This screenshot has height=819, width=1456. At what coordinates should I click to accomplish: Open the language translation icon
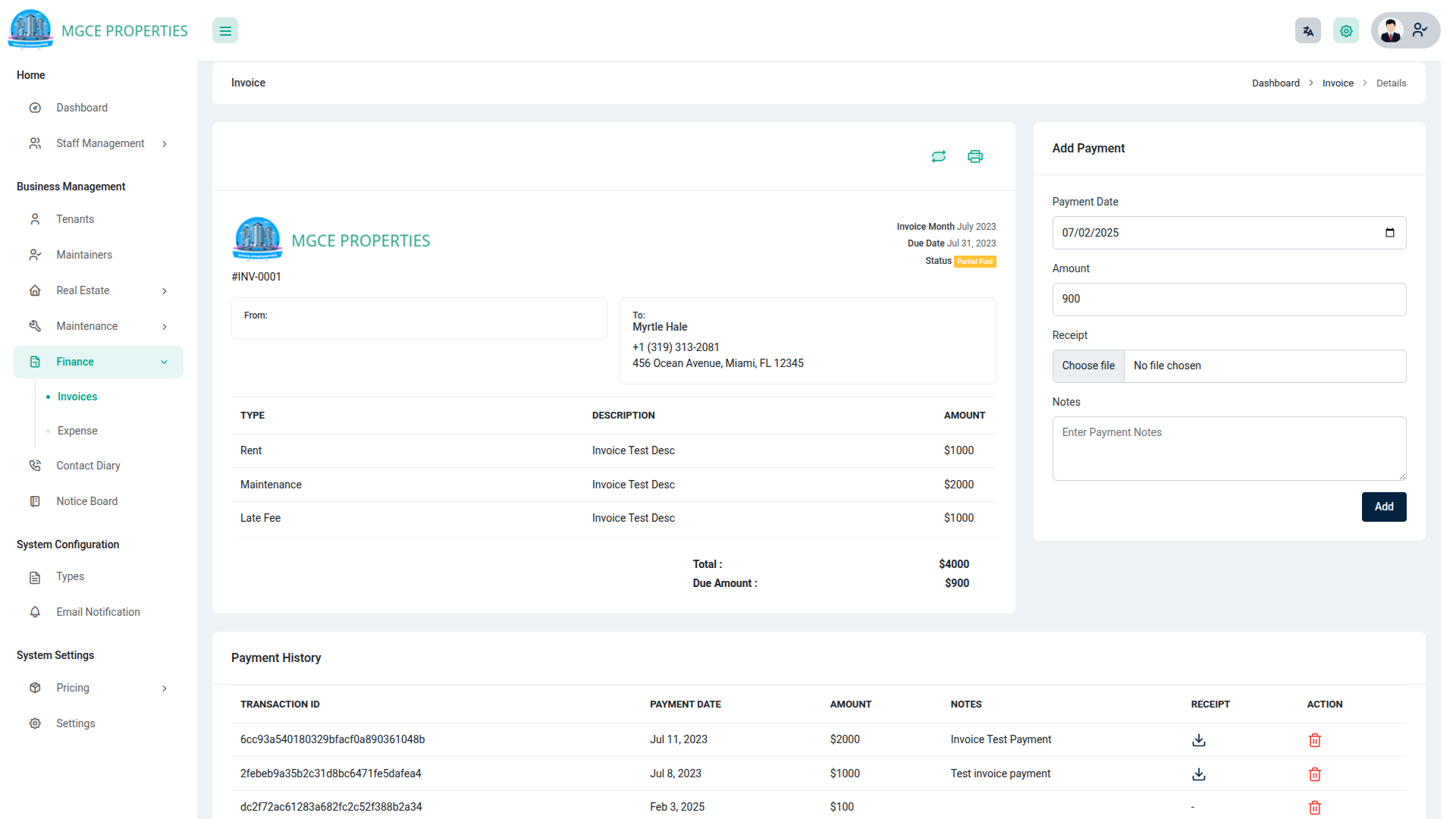coord(1308,31)
